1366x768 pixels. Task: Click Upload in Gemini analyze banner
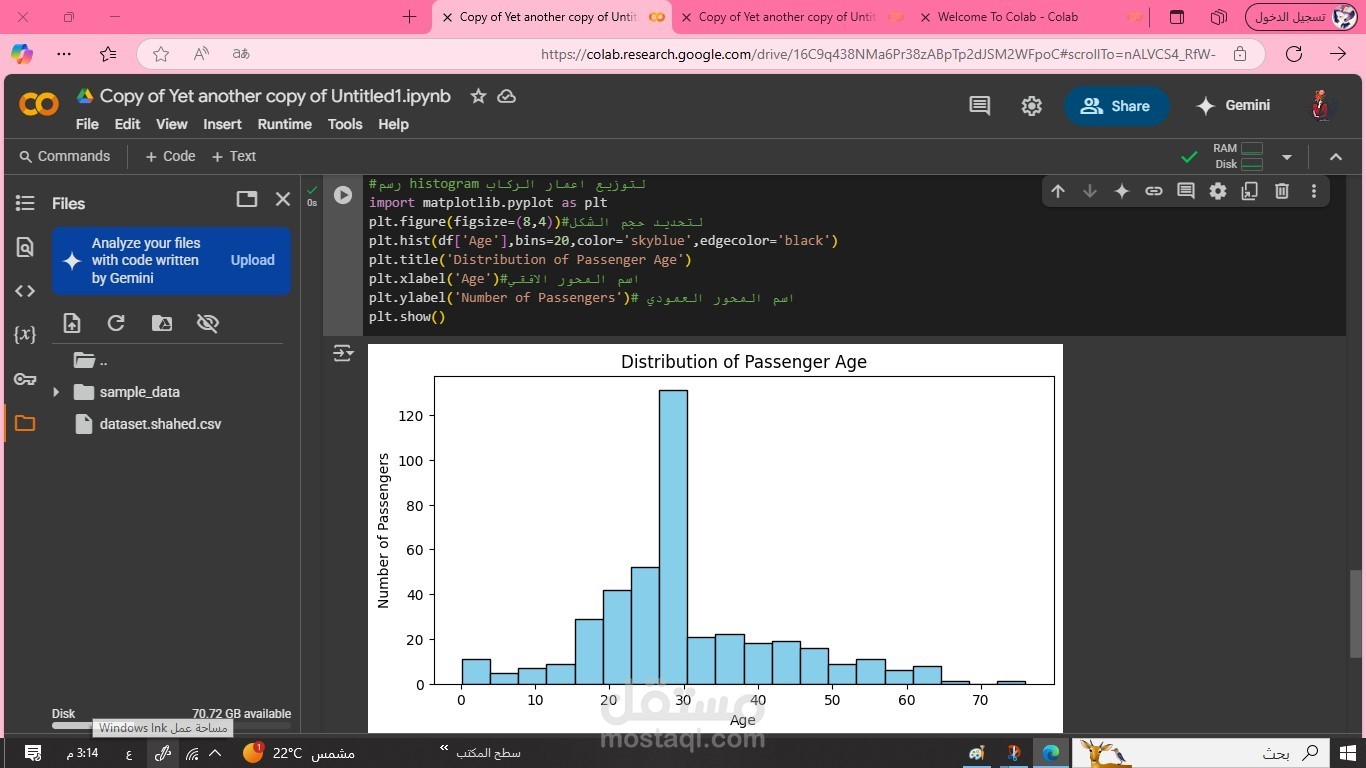point(252,260)
